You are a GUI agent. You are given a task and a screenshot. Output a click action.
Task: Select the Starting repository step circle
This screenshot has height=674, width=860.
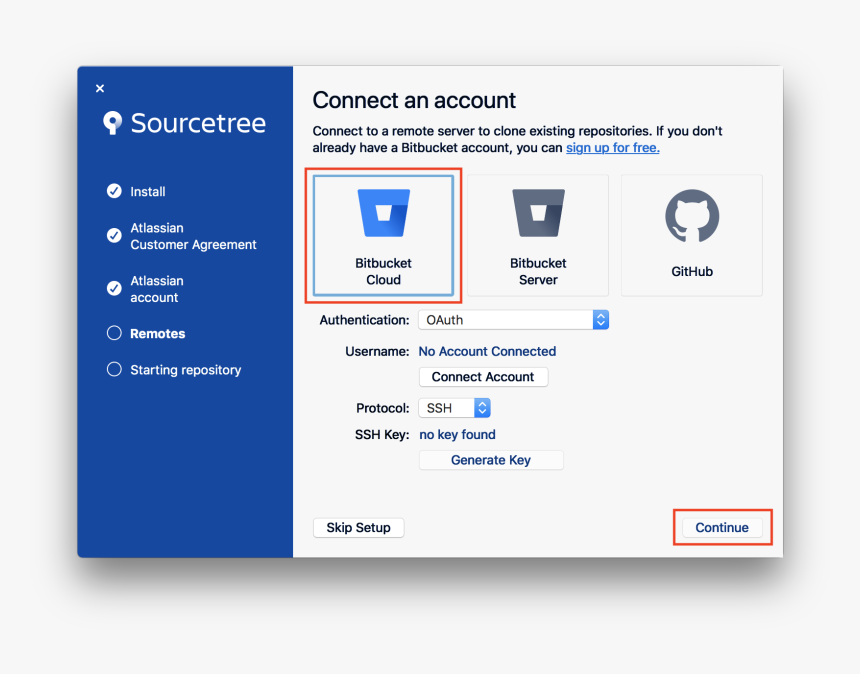pyautogui.click(x=113, y=369)
